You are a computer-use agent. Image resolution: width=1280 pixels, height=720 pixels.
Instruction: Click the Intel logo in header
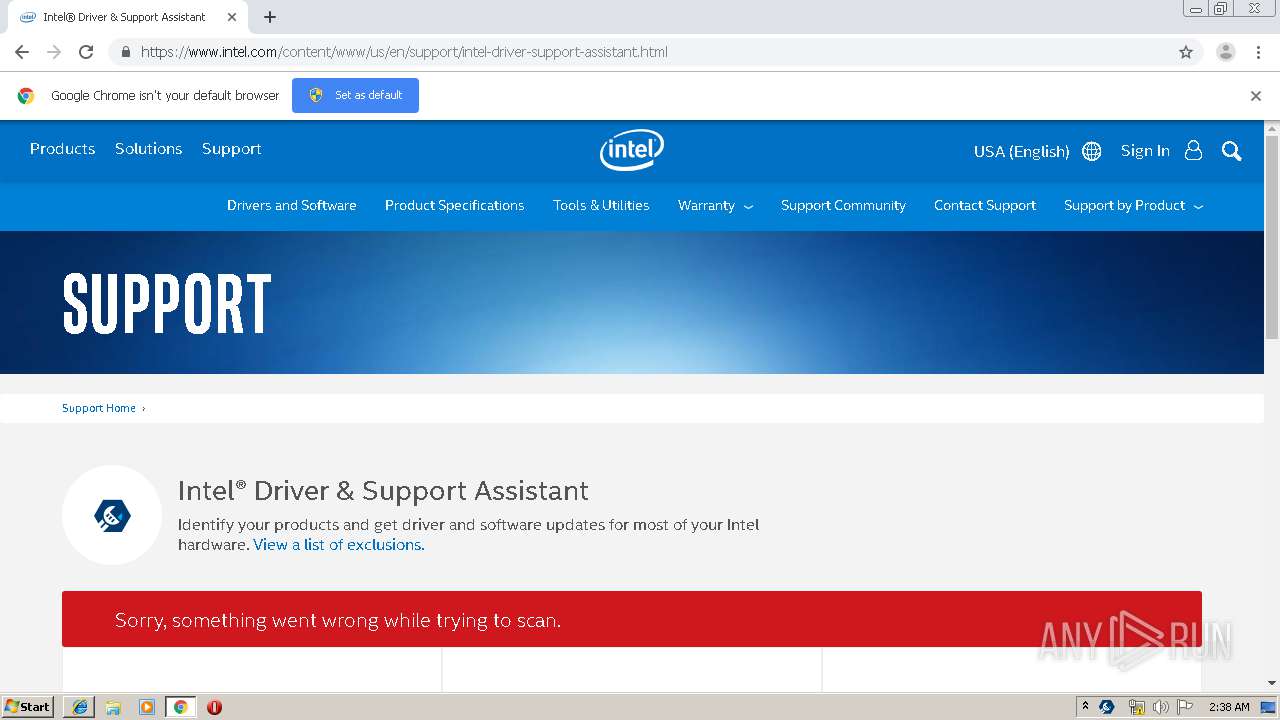632,150
